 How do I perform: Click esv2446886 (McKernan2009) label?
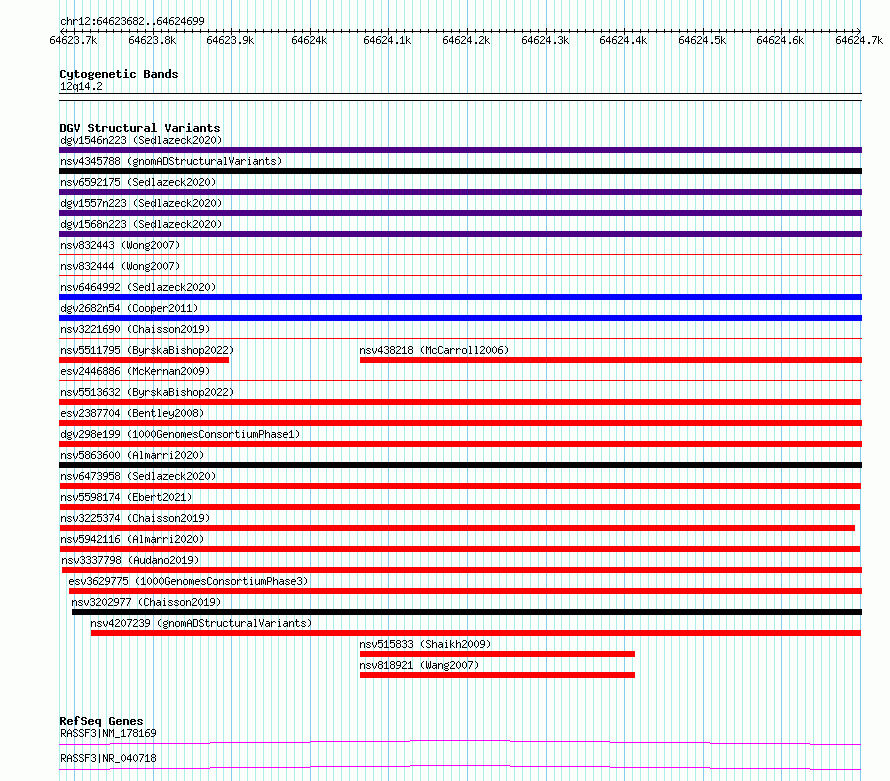click(135, 371)
